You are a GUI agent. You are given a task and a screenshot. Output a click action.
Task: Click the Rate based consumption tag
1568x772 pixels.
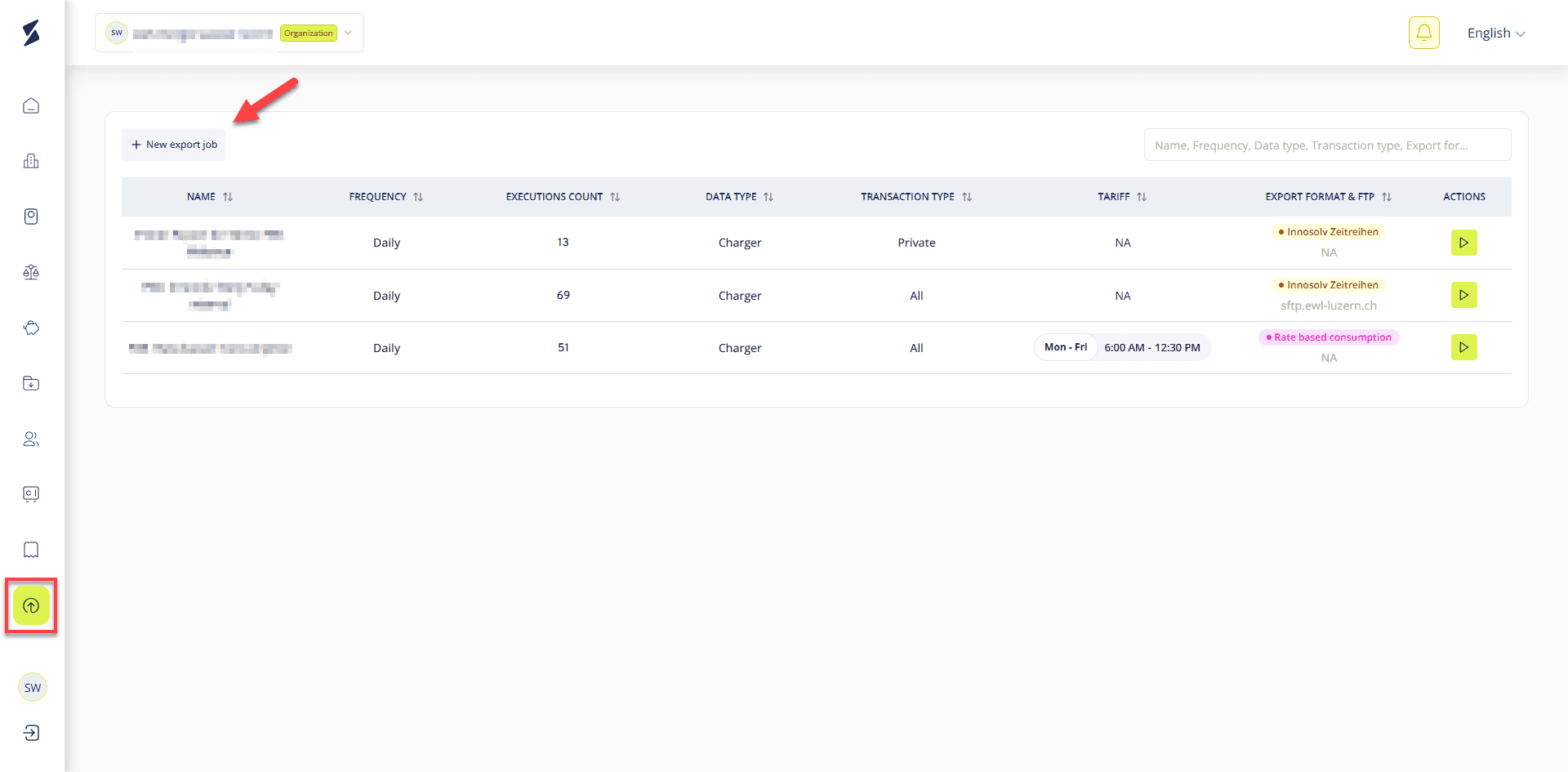click(1329, 337)
